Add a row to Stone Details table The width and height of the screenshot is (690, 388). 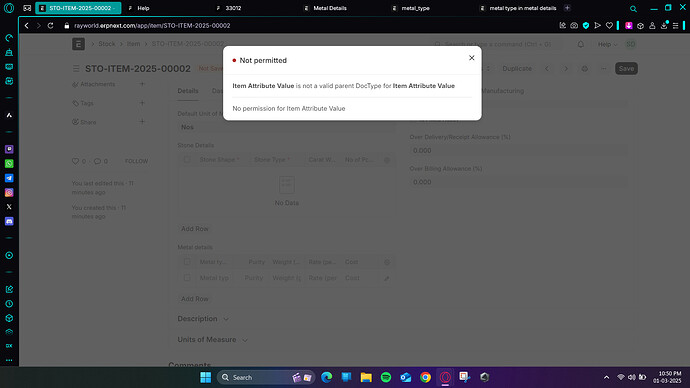[195, 229]
